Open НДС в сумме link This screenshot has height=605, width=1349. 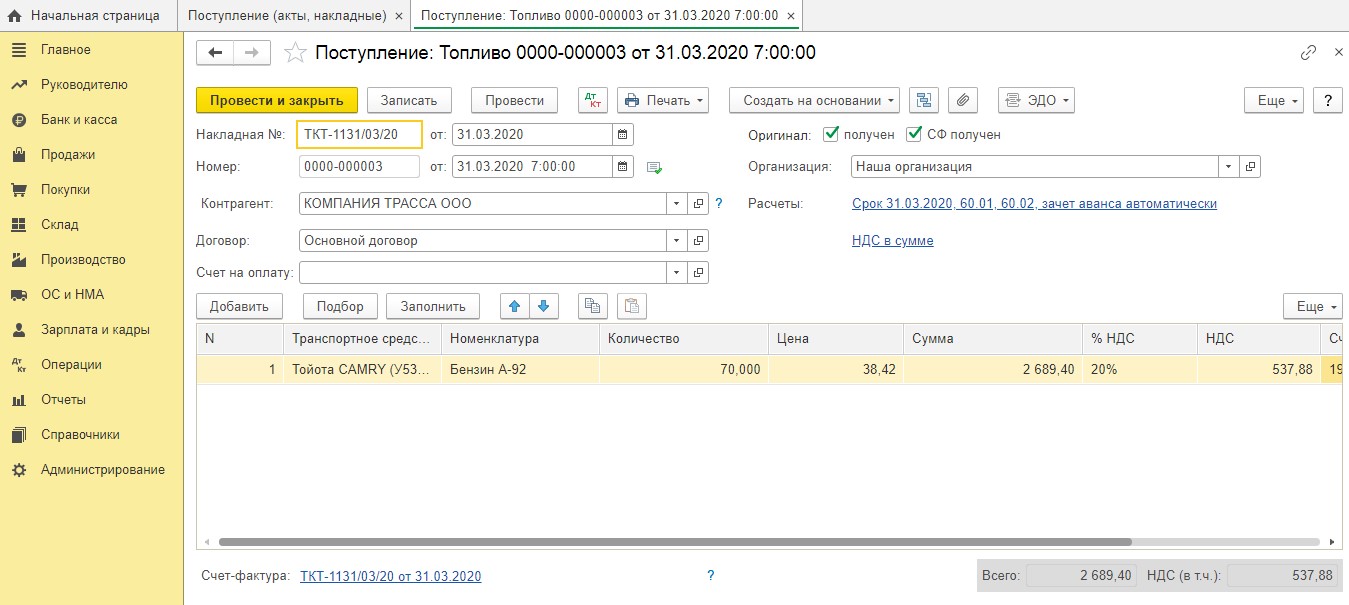(x=893, y=241)
